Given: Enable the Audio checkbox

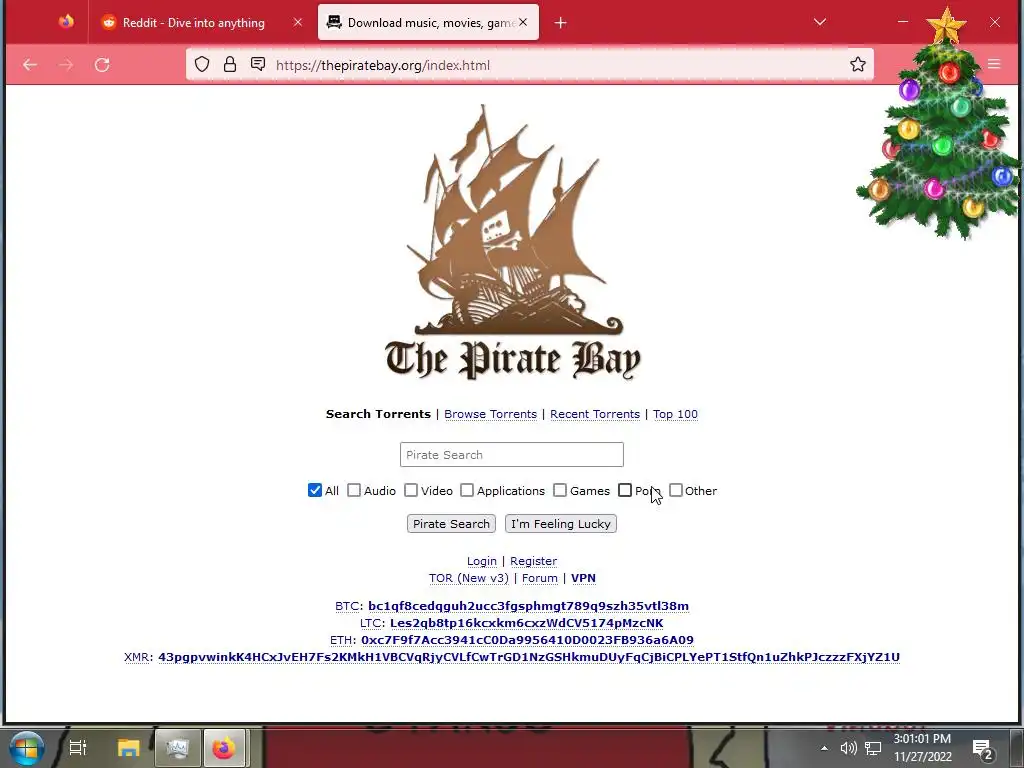Looking at the screenshot, I should pyautogui.click(x=354, y=490).
